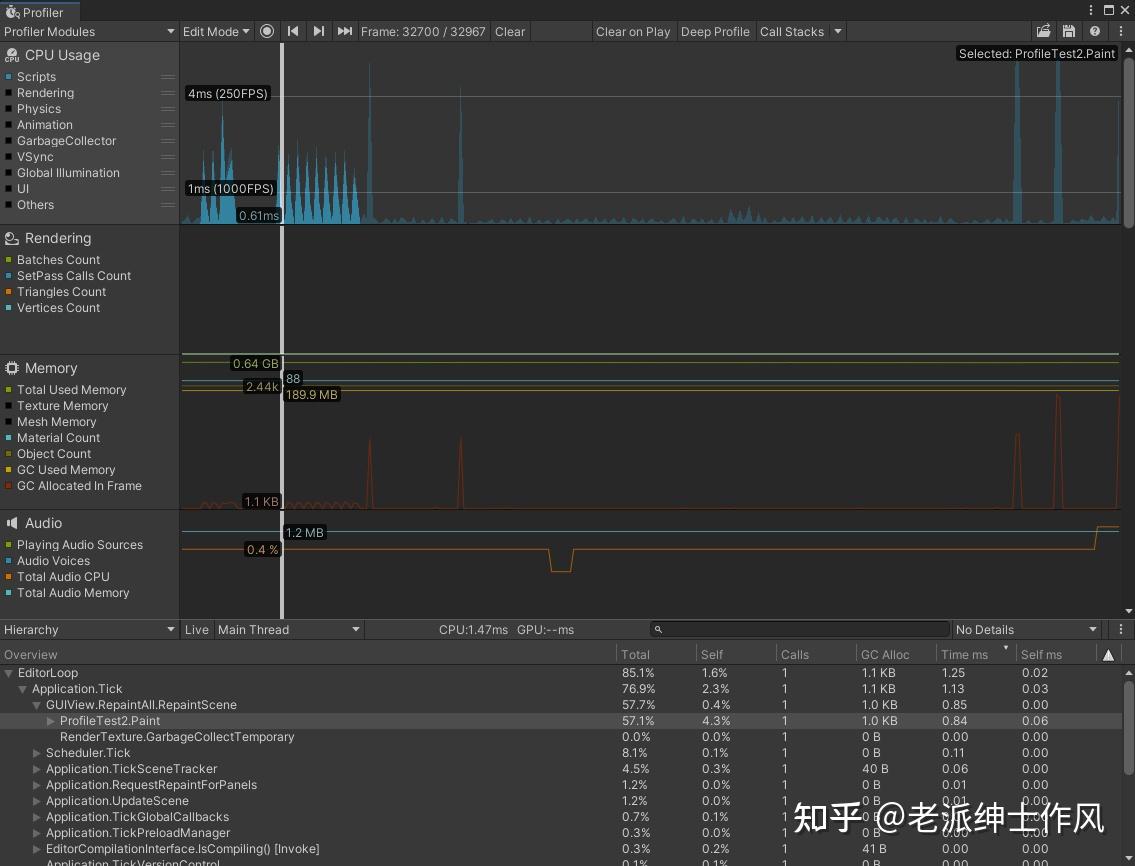Collapse the EditorLoop tree entry
The width and height of the screenshot is (1135, 866).
[x=9, y=673]
